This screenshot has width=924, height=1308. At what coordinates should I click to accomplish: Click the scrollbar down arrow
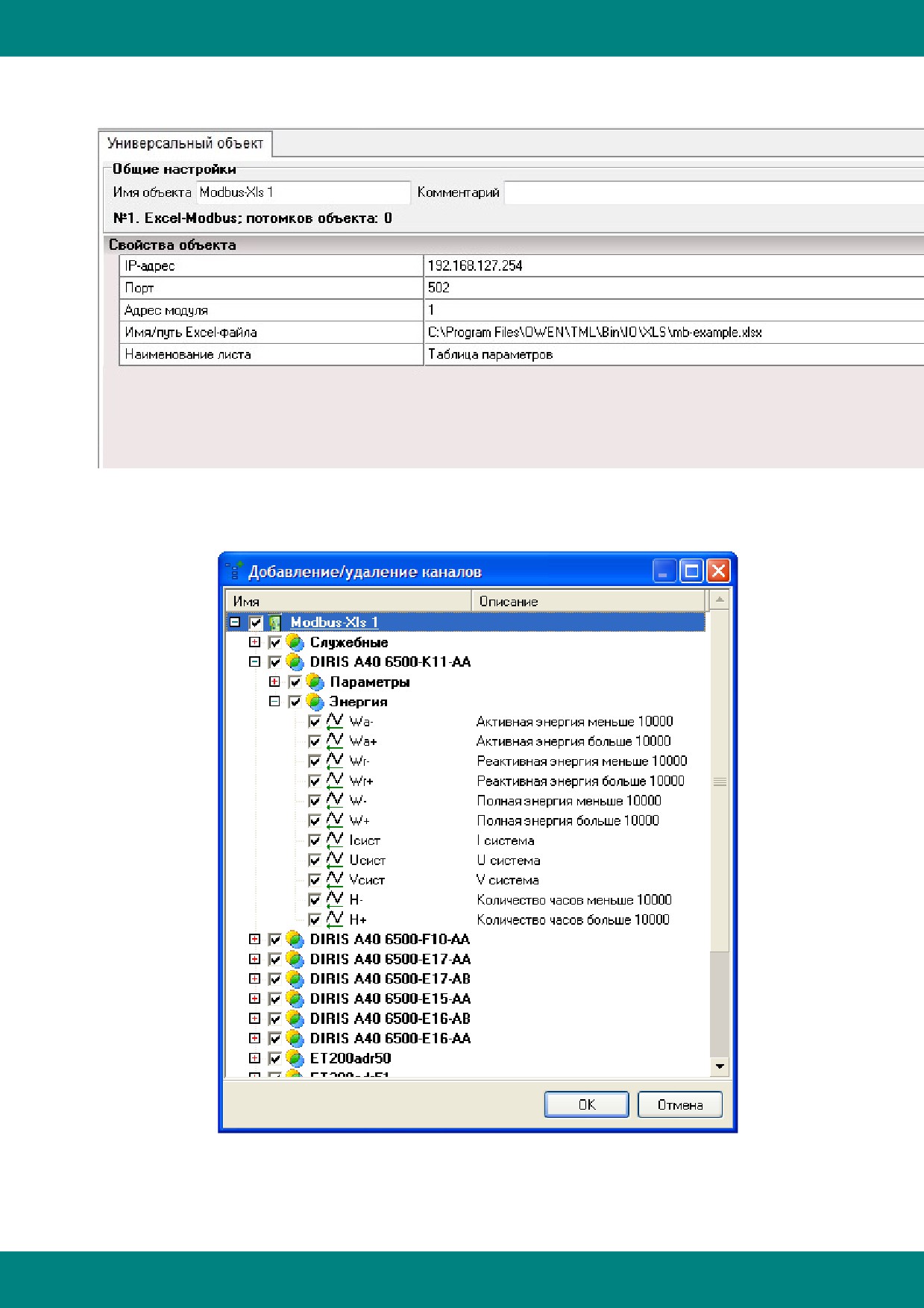tap(720, 1066)
